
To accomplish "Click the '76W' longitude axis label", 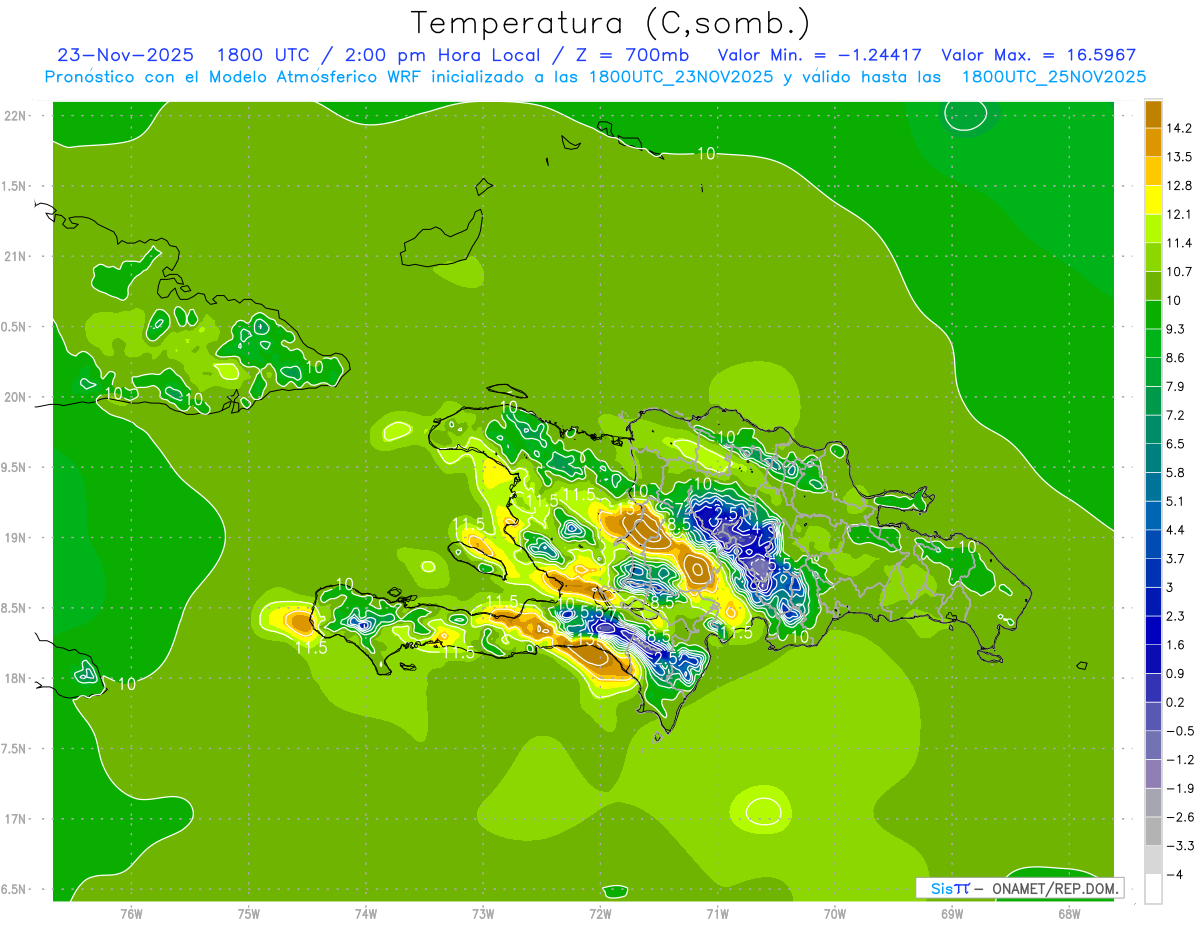I will [x=131, y=913].
